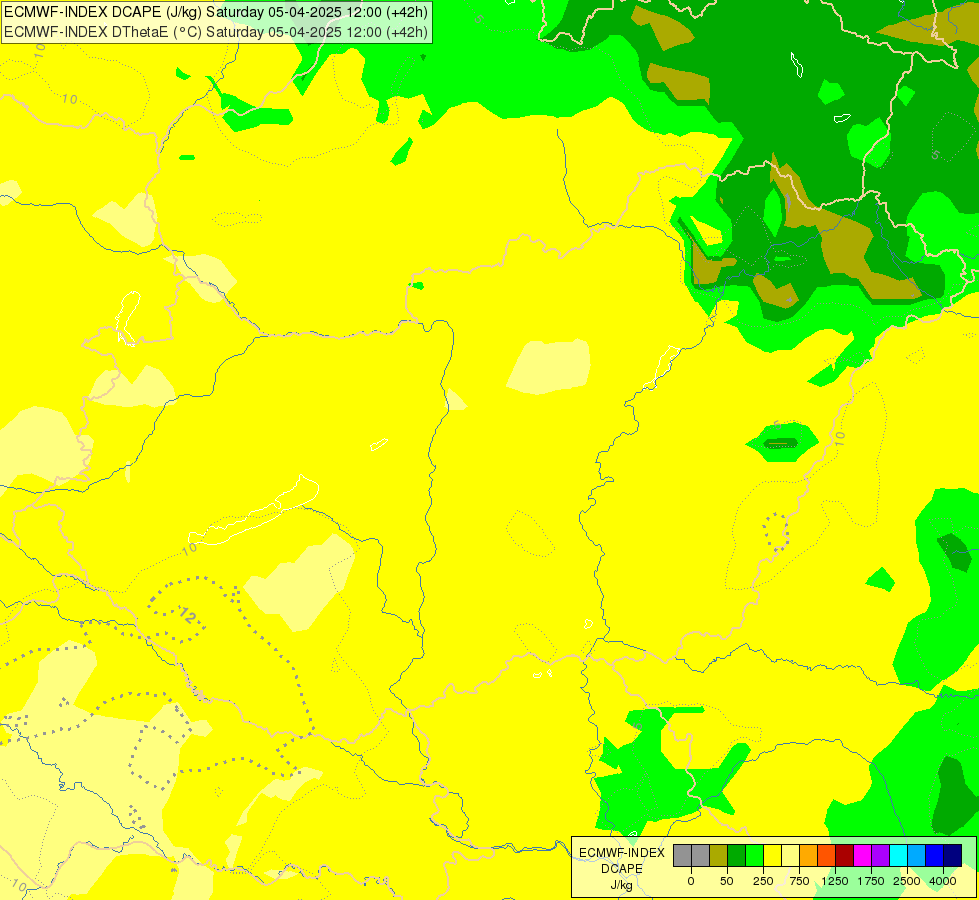Click the '750' legend scale label
979x900 pixels.
pos(799,881)
